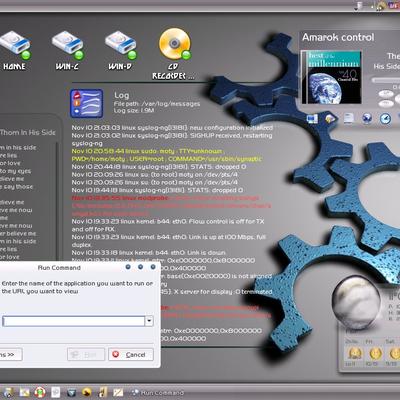Screen dimensions: 400x400
Task: Click 'File path: /var/log/messages' text
Action: [157, 104]
